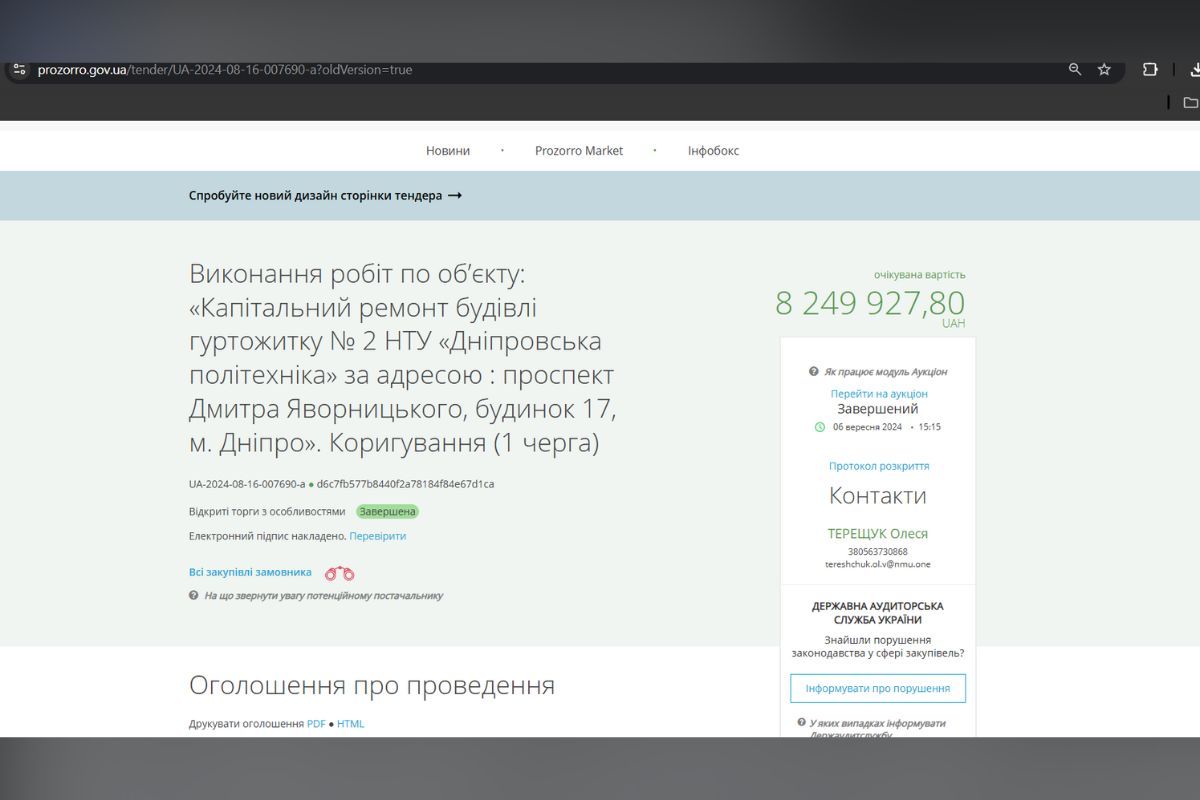Viewport: 1200px width, 800px height.
Task: Click the zoom magnifier icon in address bar
Action: point(1074,70)
